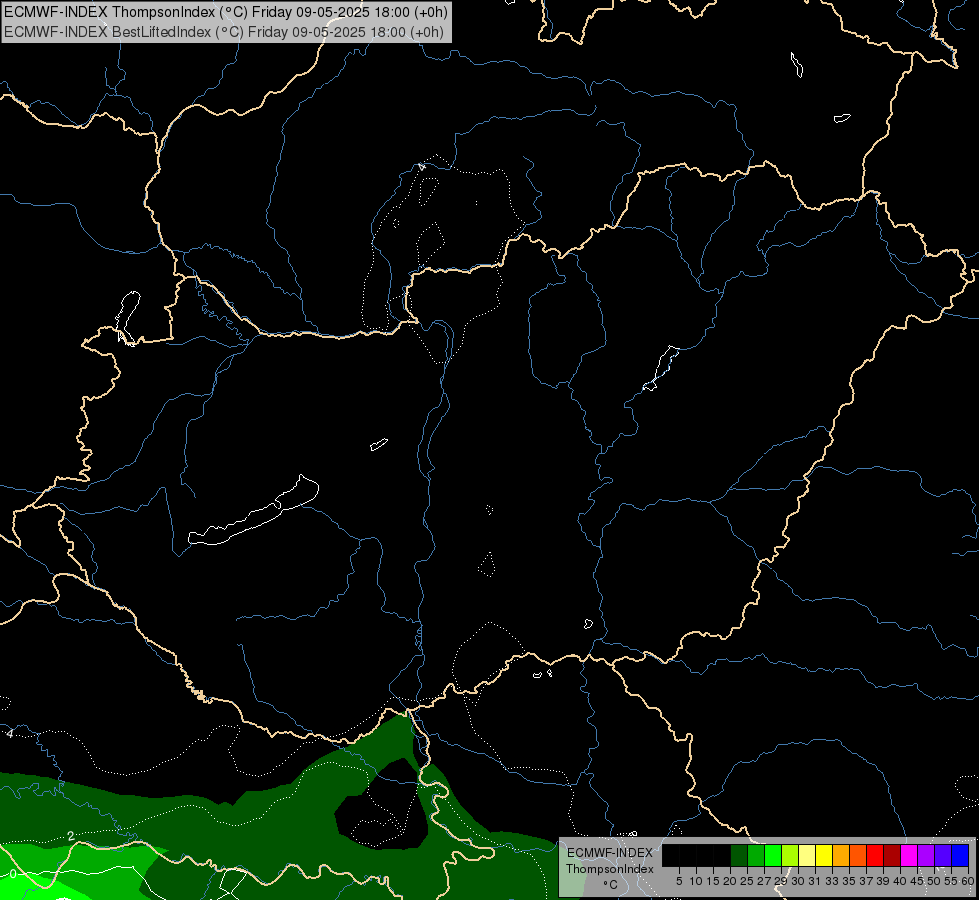
Task: Click the °C unit label in legend
Action: coord(610,885)
